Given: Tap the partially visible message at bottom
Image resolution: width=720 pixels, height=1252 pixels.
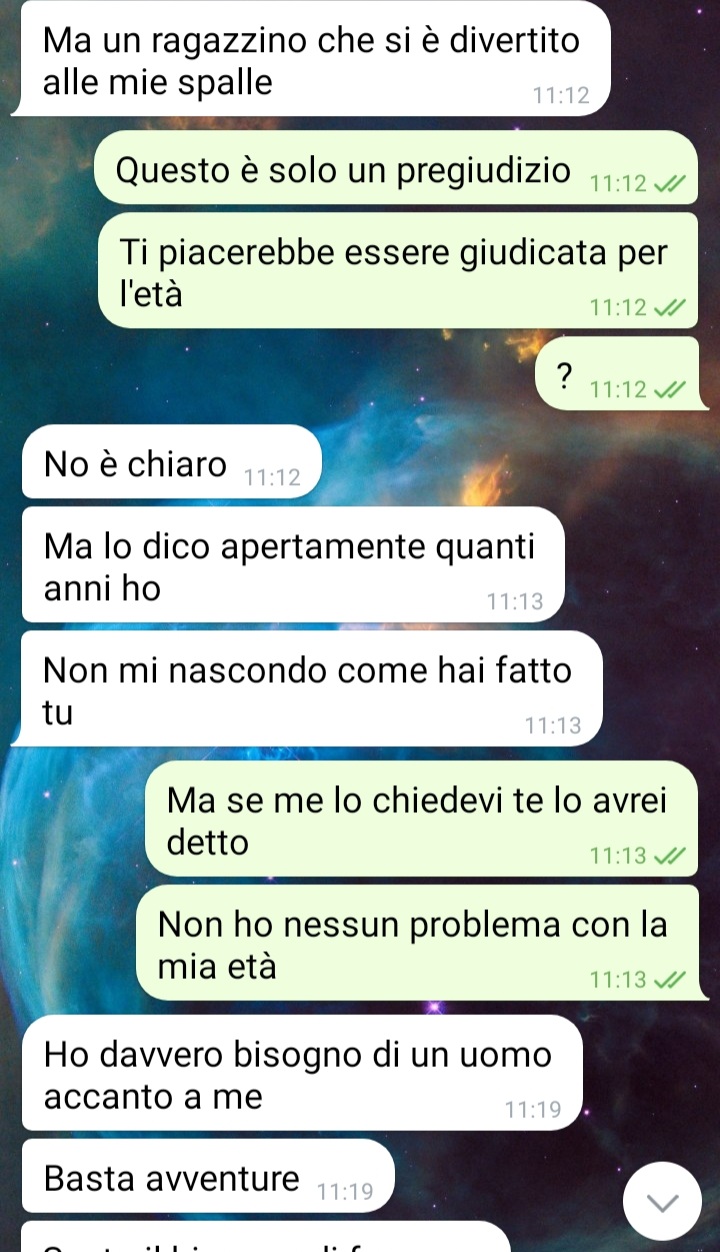Looking at the screenshot, I should (266, 1237).
